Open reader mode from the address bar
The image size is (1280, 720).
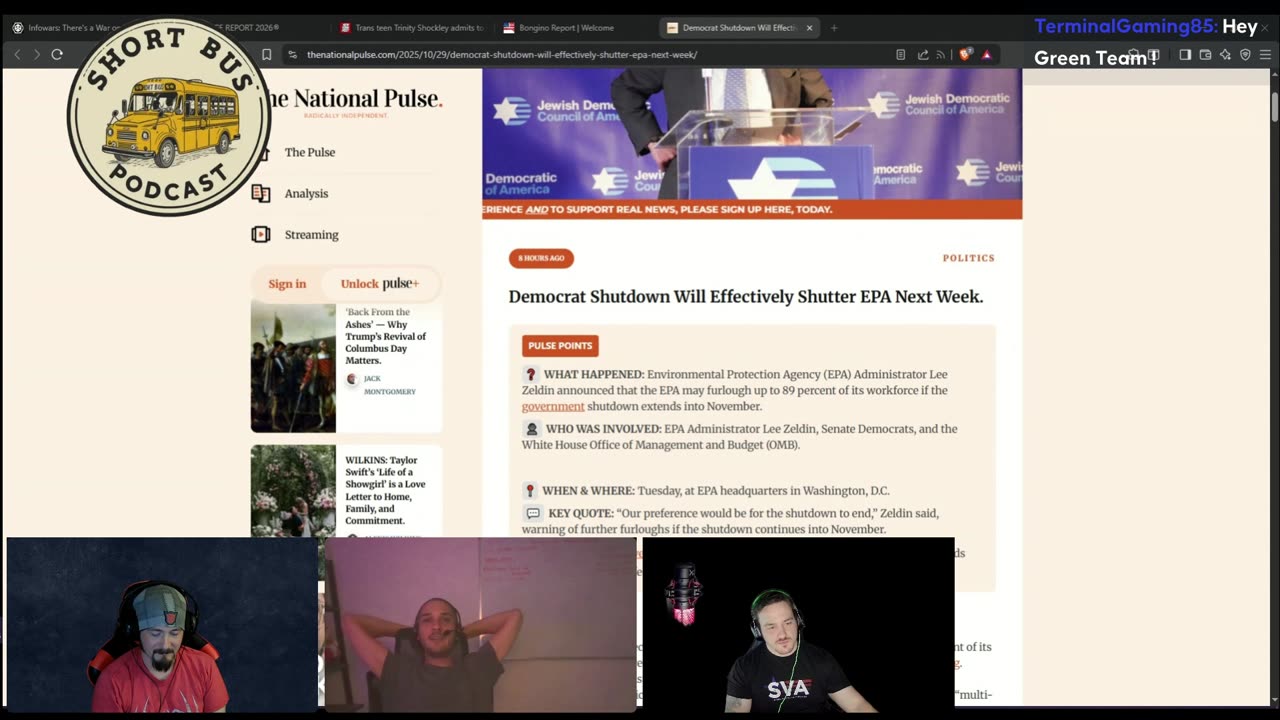tap(901, 54)
